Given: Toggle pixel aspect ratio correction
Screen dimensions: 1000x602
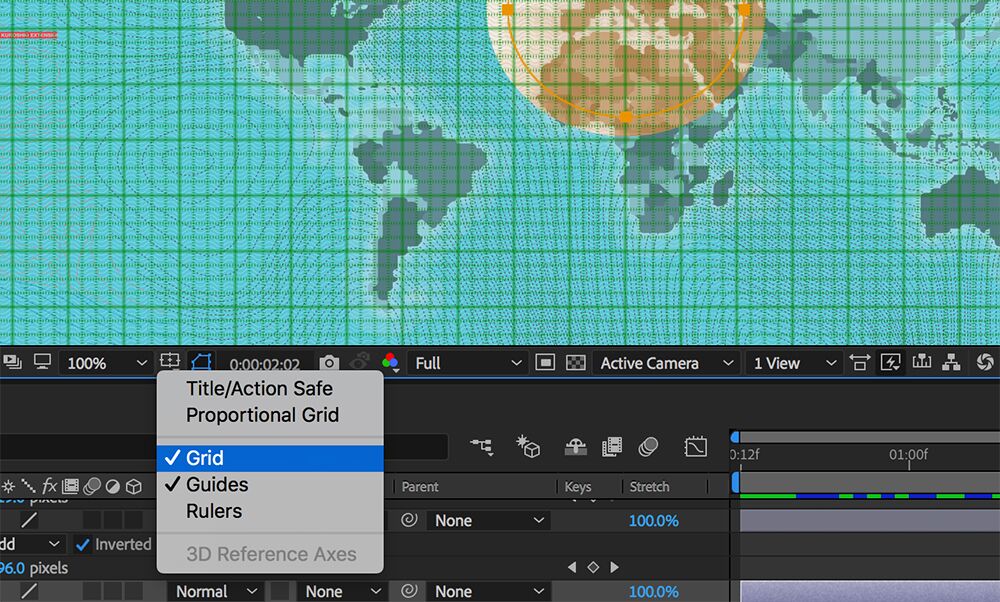Looking at the screenshot, I should pos(860,362).
